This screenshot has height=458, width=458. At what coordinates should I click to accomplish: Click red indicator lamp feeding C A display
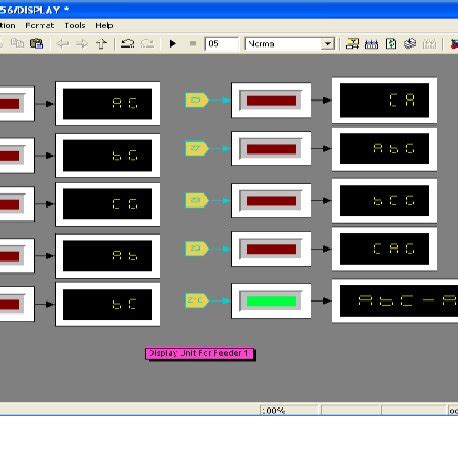click(x=271, y=100)
